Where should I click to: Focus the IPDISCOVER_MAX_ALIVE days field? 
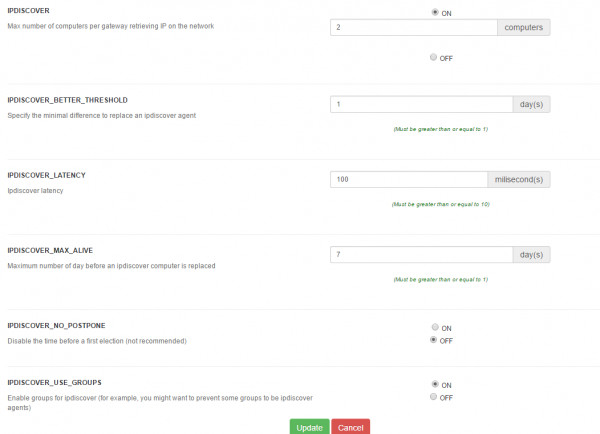click(x=421, y=255)
